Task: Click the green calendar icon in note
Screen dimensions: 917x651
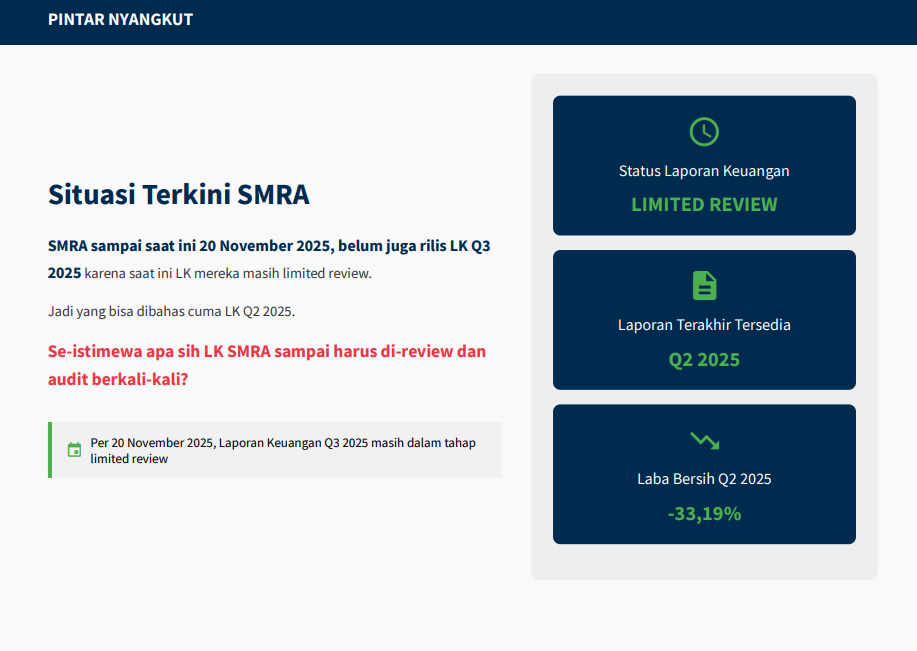Action: click(74, 450)
